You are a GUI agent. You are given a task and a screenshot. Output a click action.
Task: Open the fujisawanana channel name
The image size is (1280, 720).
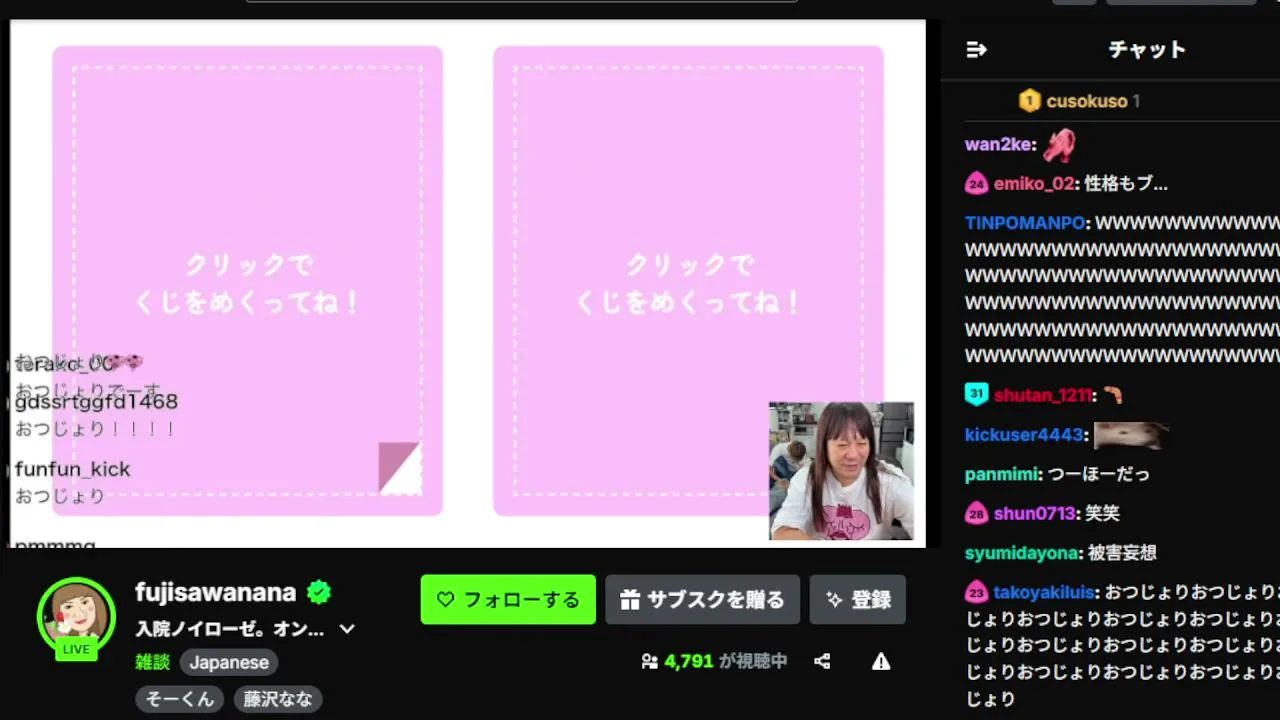(216, 592)
